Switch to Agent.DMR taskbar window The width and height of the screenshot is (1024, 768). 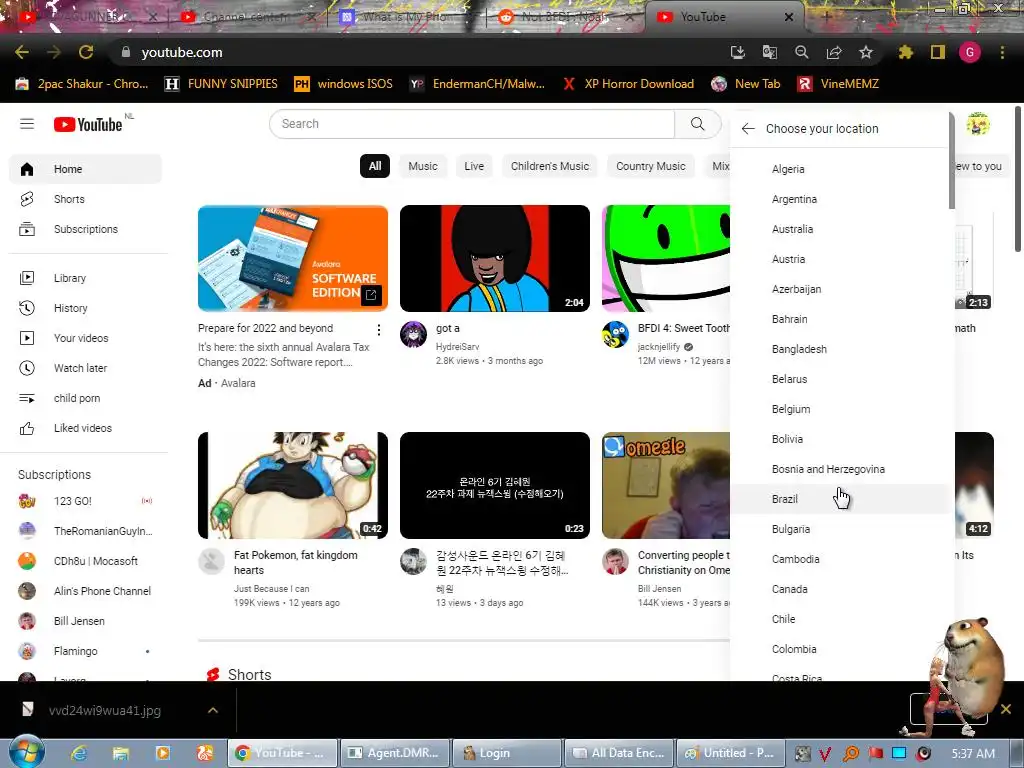click(x=394, y=753)
